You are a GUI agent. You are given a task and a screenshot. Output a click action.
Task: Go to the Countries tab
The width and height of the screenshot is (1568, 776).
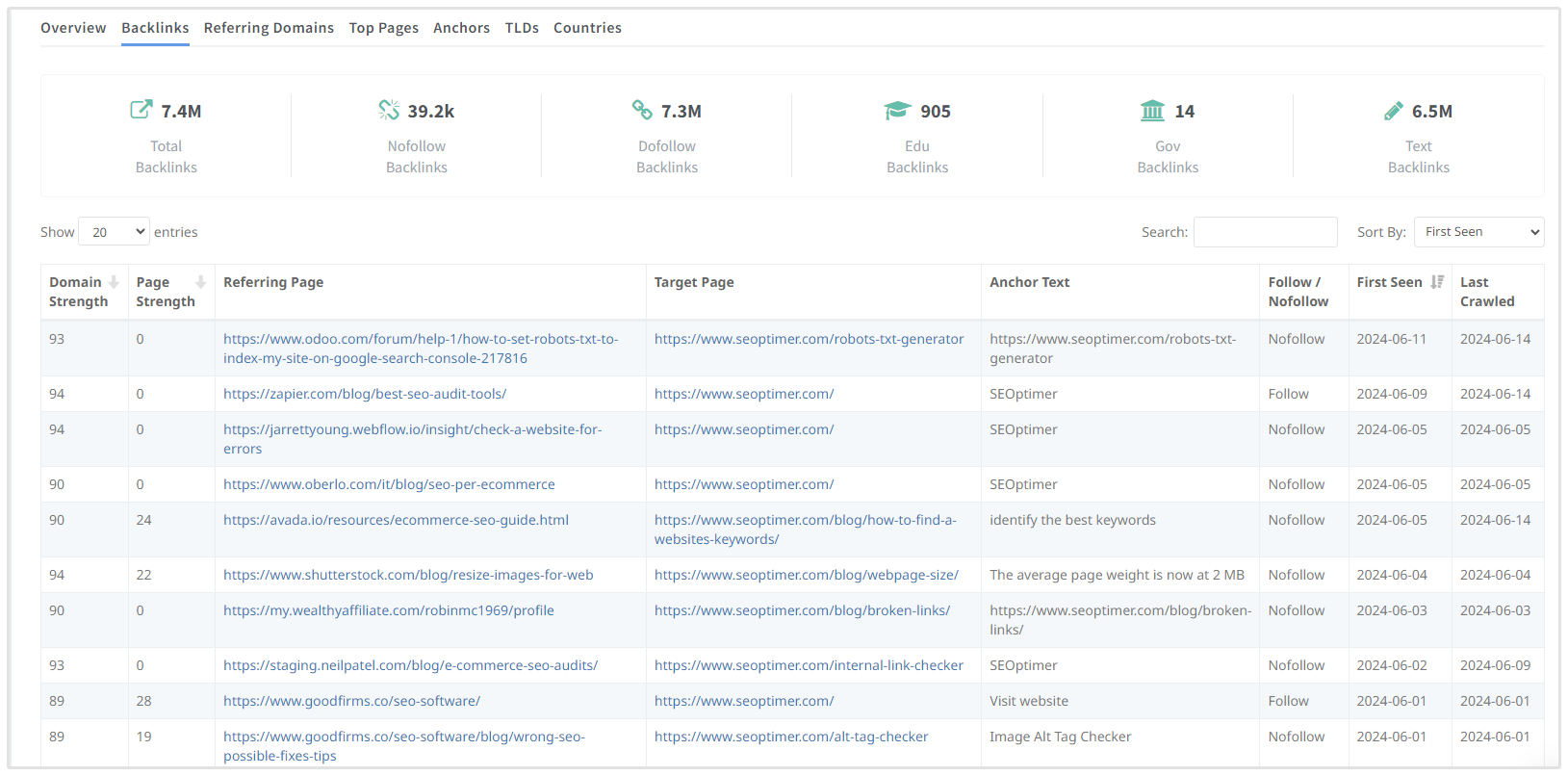(x=587, y=28)
